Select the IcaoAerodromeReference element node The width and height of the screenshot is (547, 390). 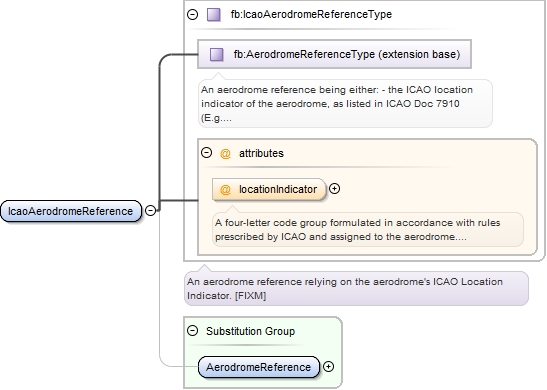tap(71, 211)
